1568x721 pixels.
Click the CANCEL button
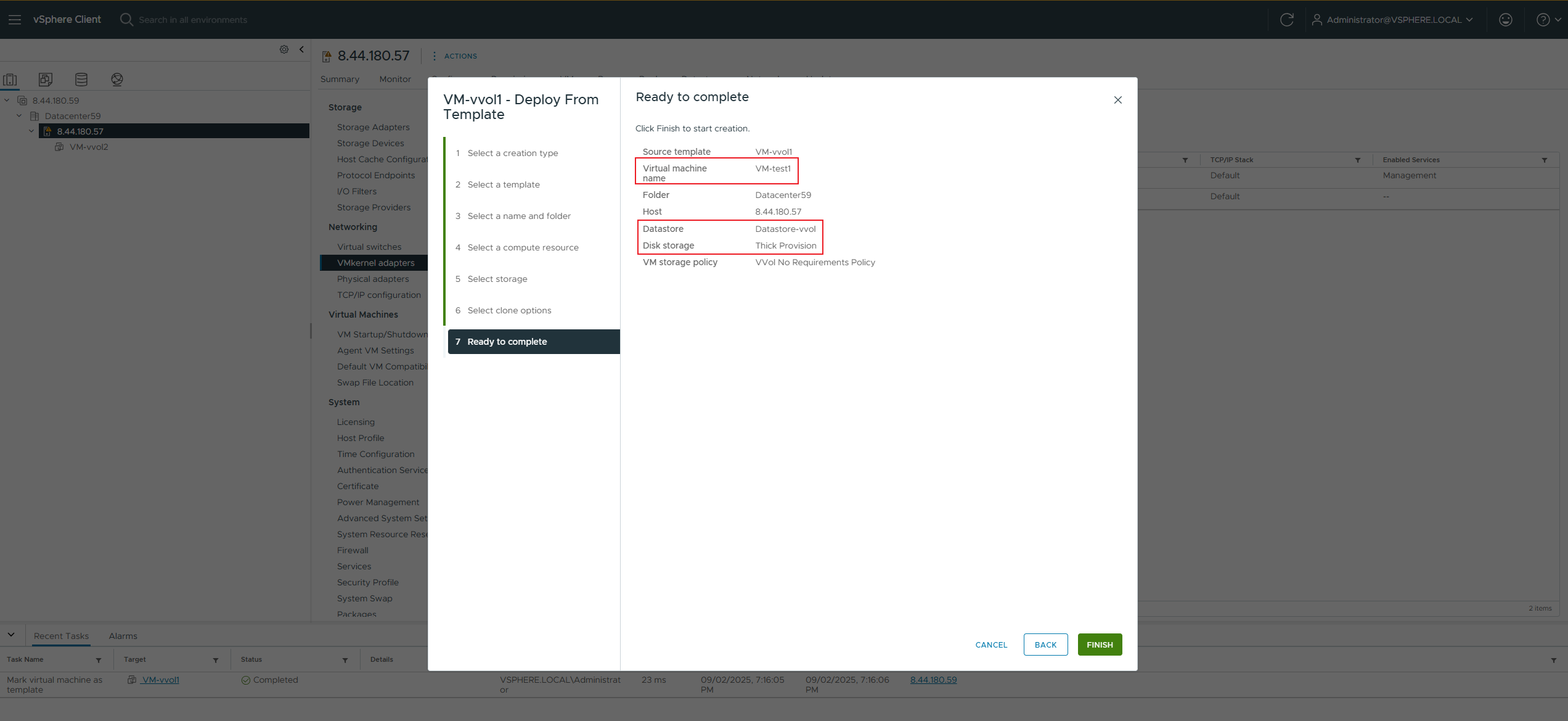(991, 645)
